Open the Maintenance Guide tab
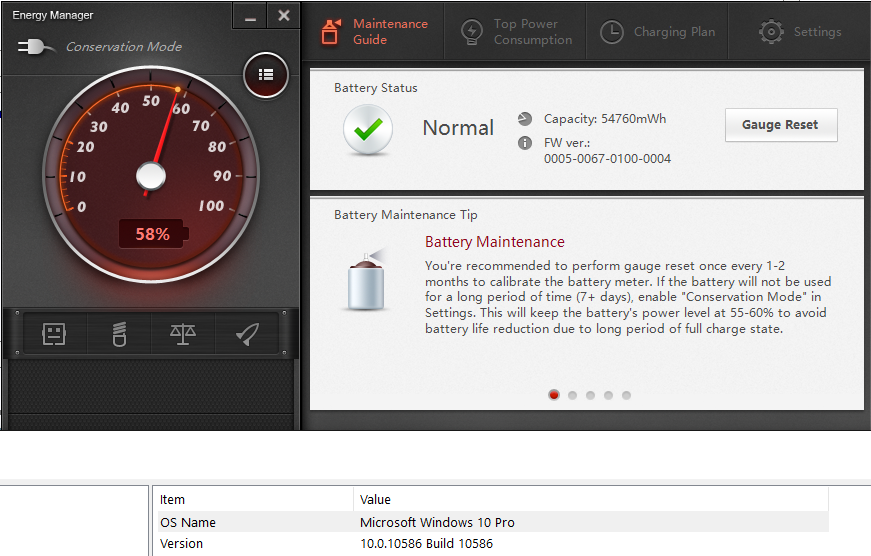This screenshot has width=871, height=556. (373, 32)
